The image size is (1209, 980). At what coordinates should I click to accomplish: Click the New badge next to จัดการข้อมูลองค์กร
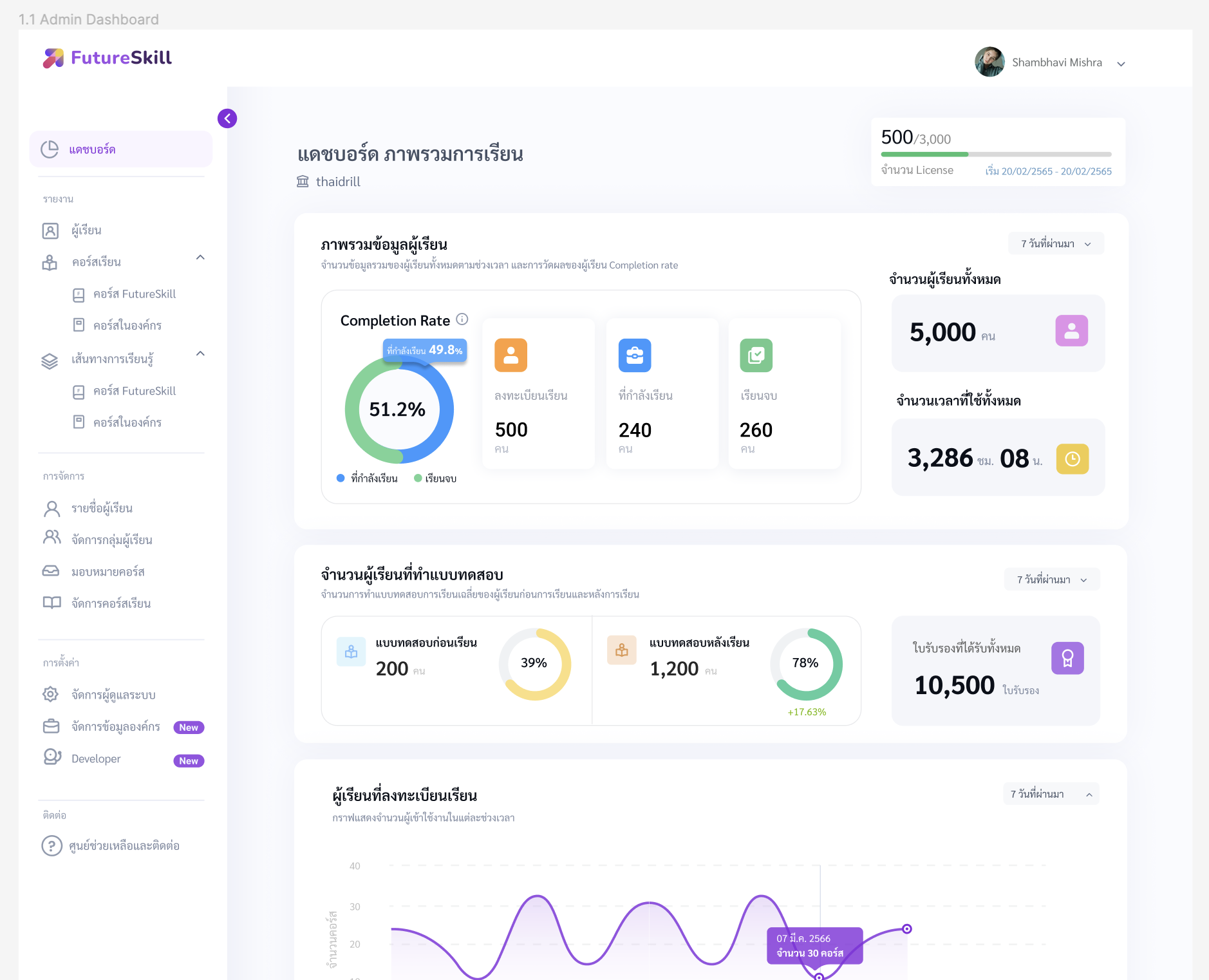pos(189,728)
